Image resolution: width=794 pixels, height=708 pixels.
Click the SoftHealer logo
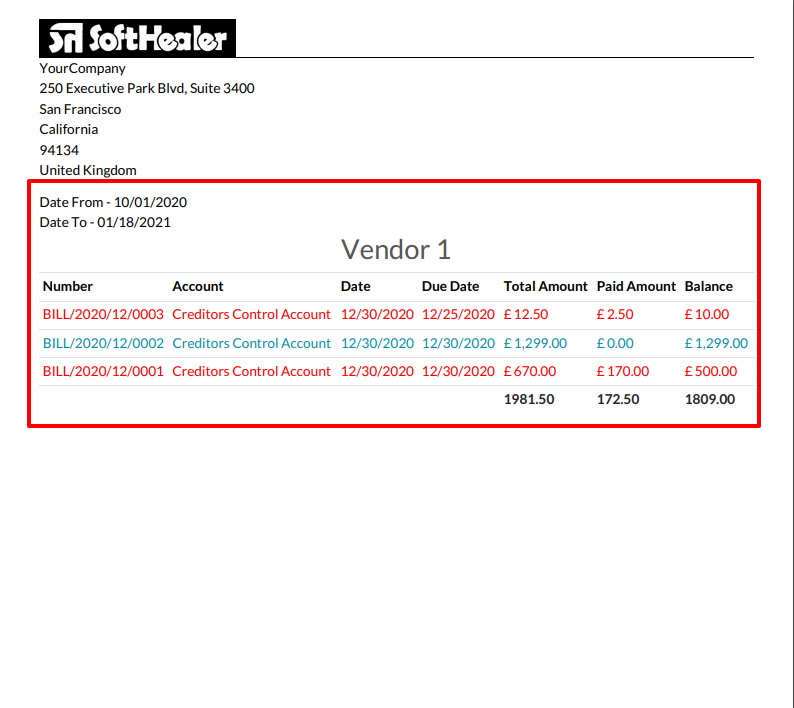click(x=137, y=38)
